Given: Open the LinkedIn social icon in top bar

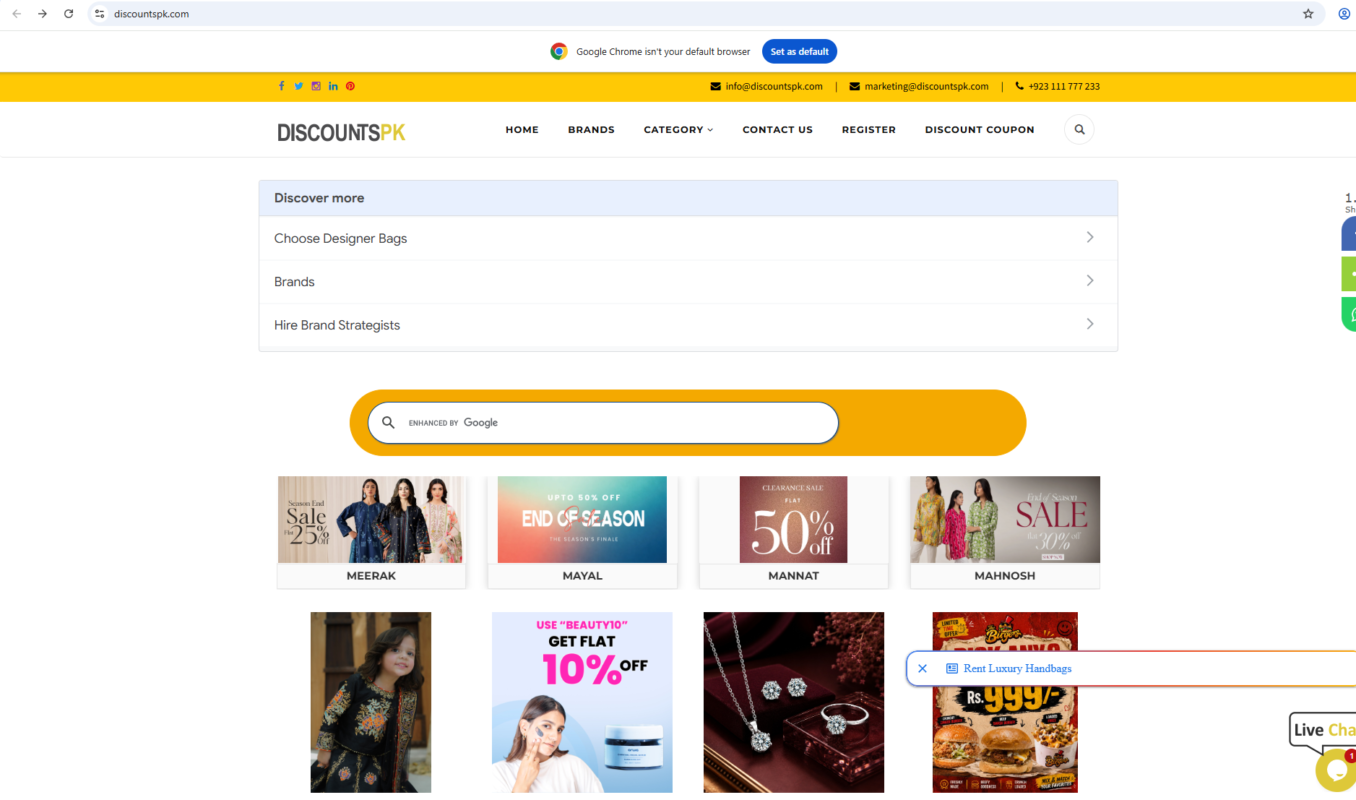Looking at the screenshot, I should click(333, 86).
